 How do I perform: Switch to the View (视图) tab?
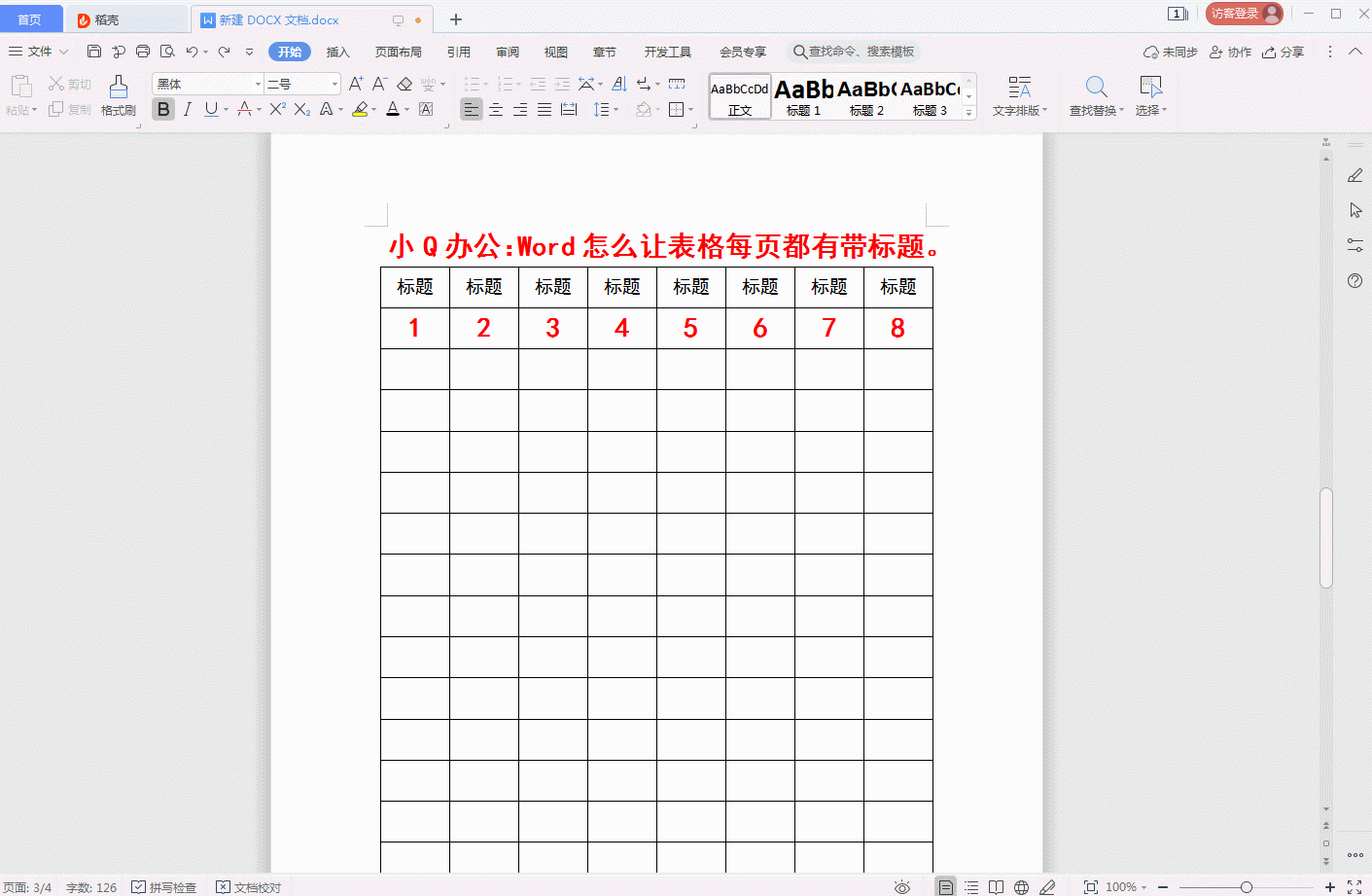click(x=556, y=52)
